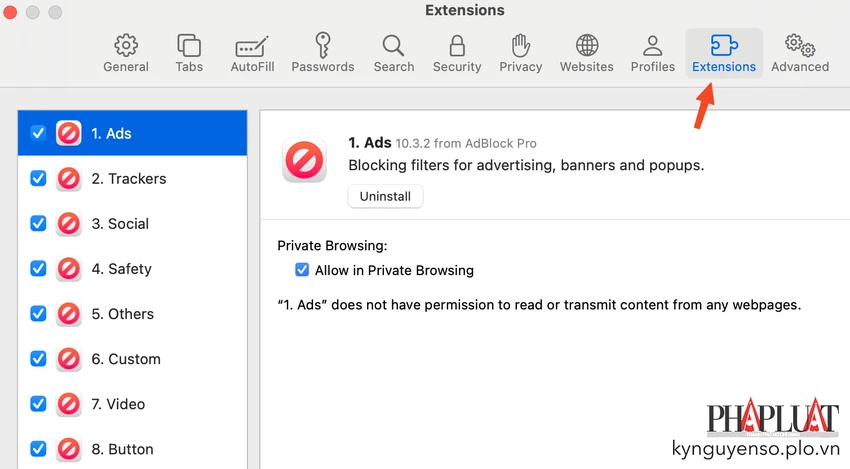Click the Uninstall button
Viewport: 850px width, 469px height.
[x=385, y=196]
